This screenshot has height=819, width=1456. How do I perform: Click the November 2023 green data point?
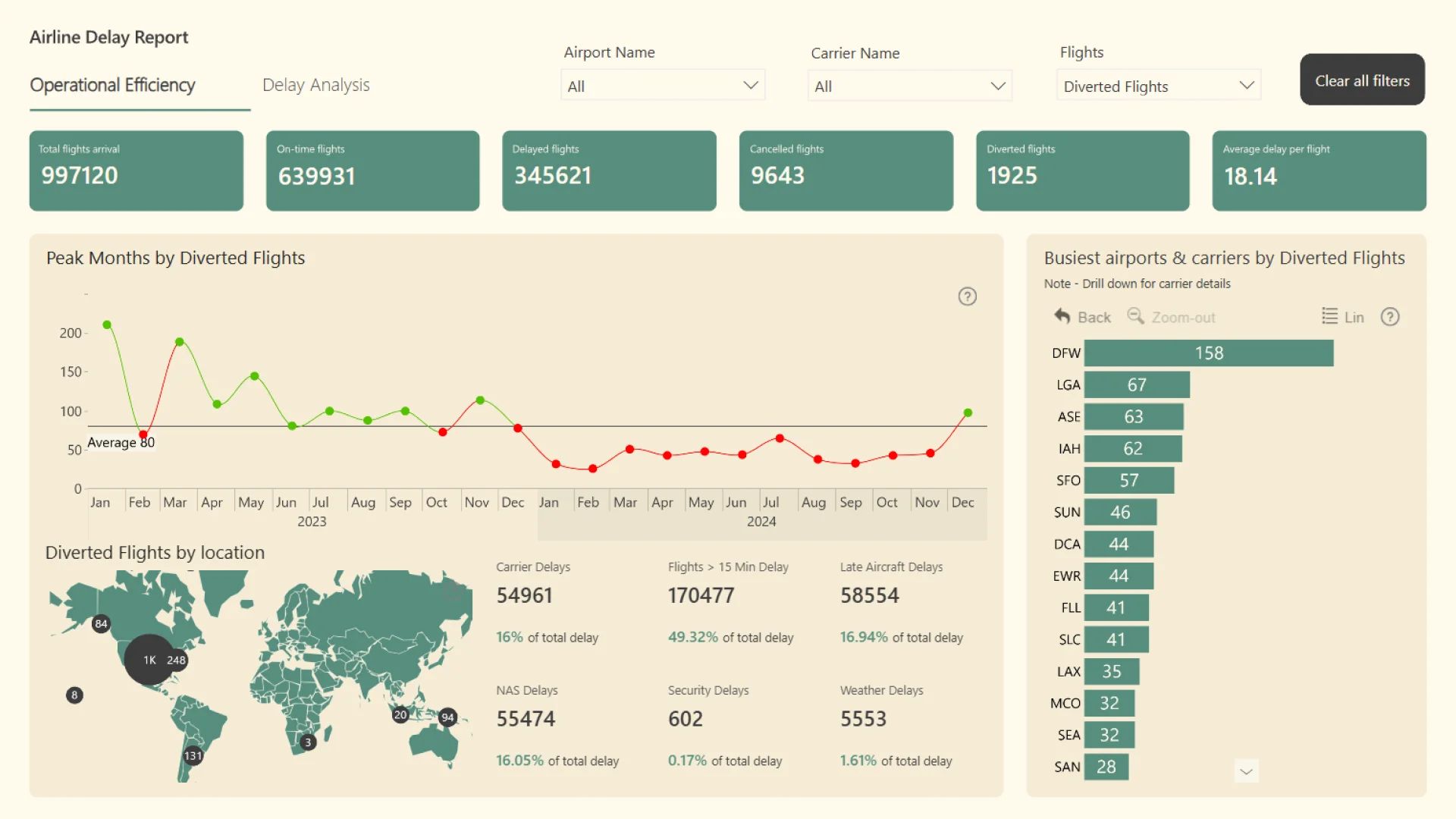480,400
